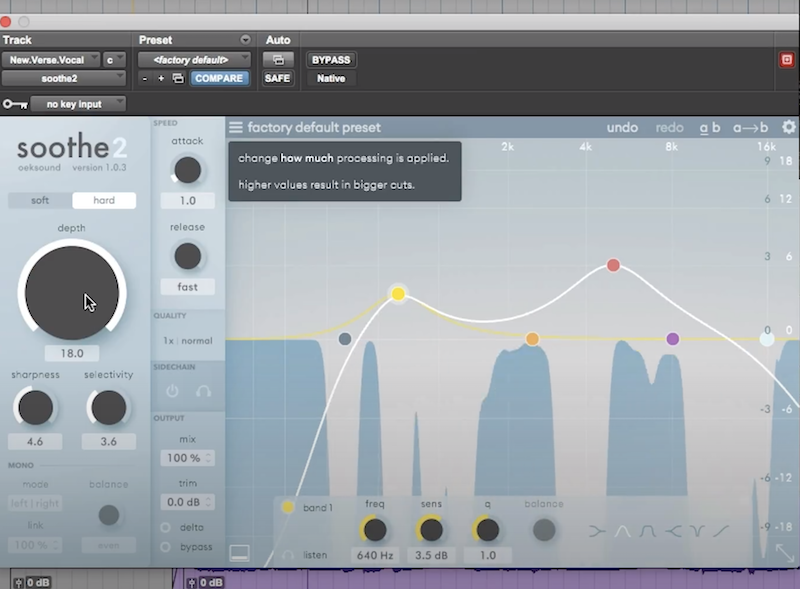Click the BYPASS button
This screenshot has height=589, width=800.
coord(331,60)
